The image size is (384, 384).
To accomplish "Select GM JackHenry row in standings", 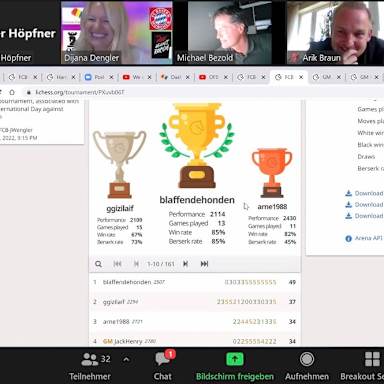I will coord(195,341).
